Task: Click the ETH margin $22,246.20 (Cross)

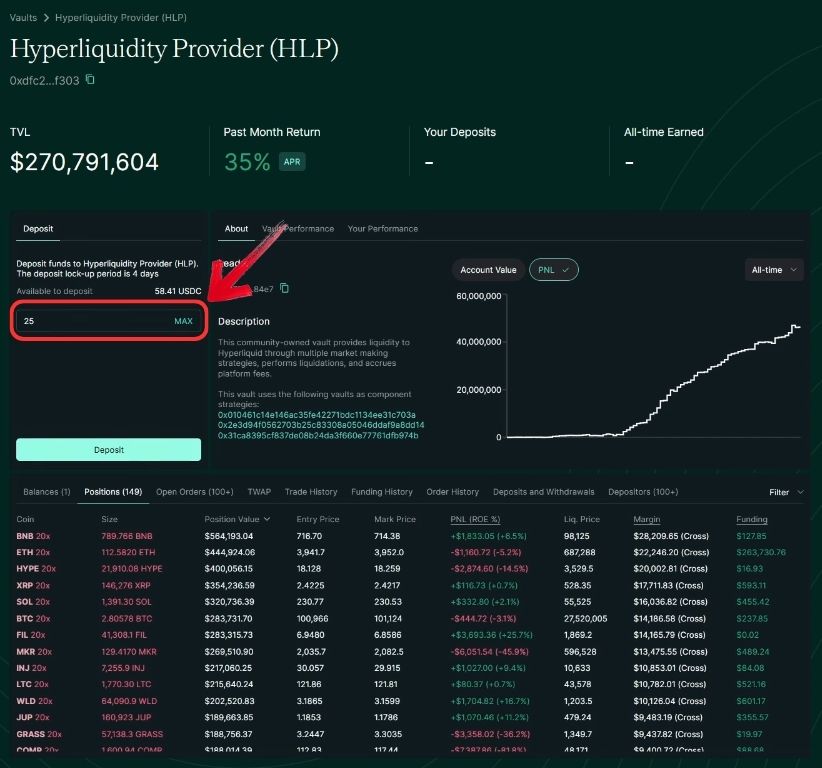Action: [x=671, y=553]
